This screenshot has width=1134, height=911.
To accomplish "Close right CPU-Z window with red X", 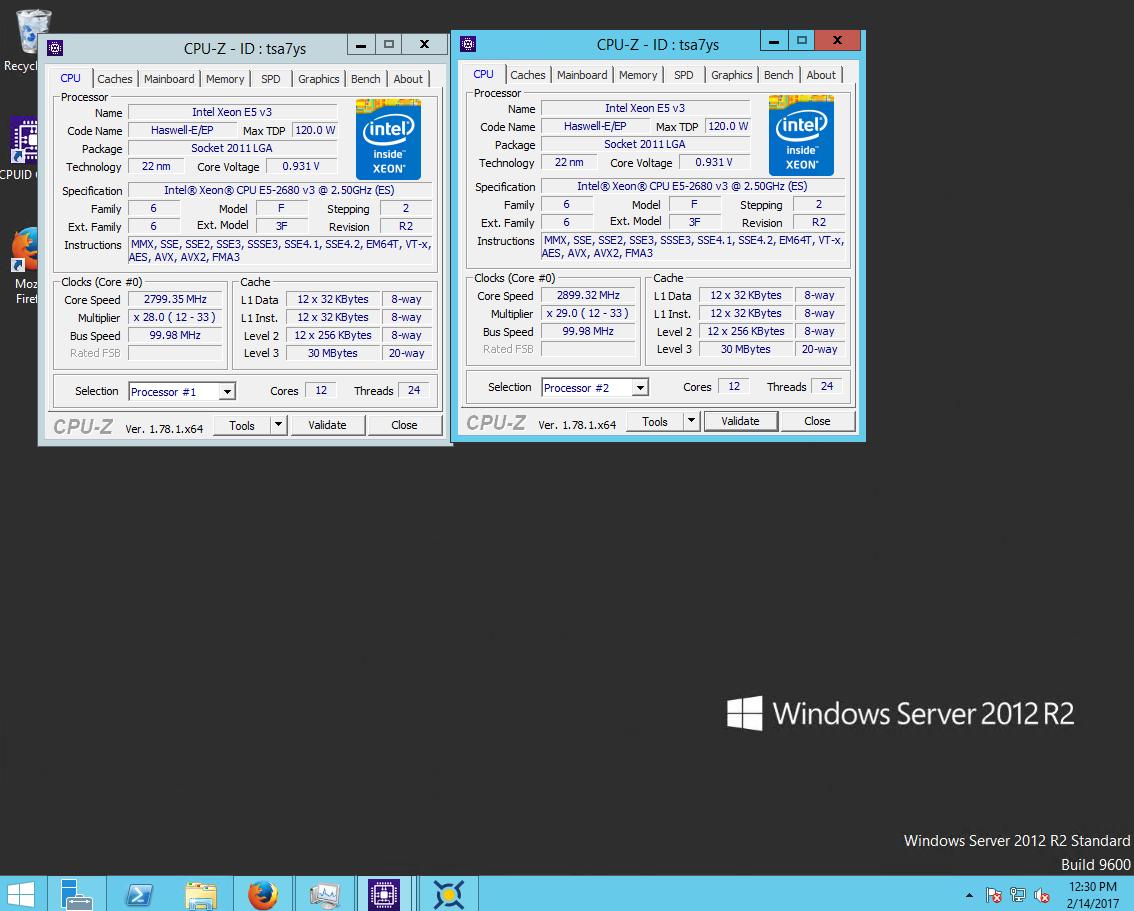I will 837,40.
